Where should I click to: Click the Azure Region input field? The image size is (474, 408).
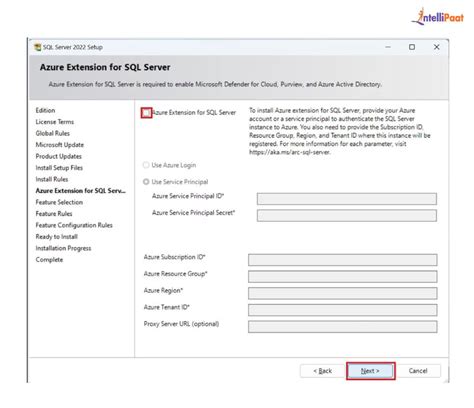point(342,293)
